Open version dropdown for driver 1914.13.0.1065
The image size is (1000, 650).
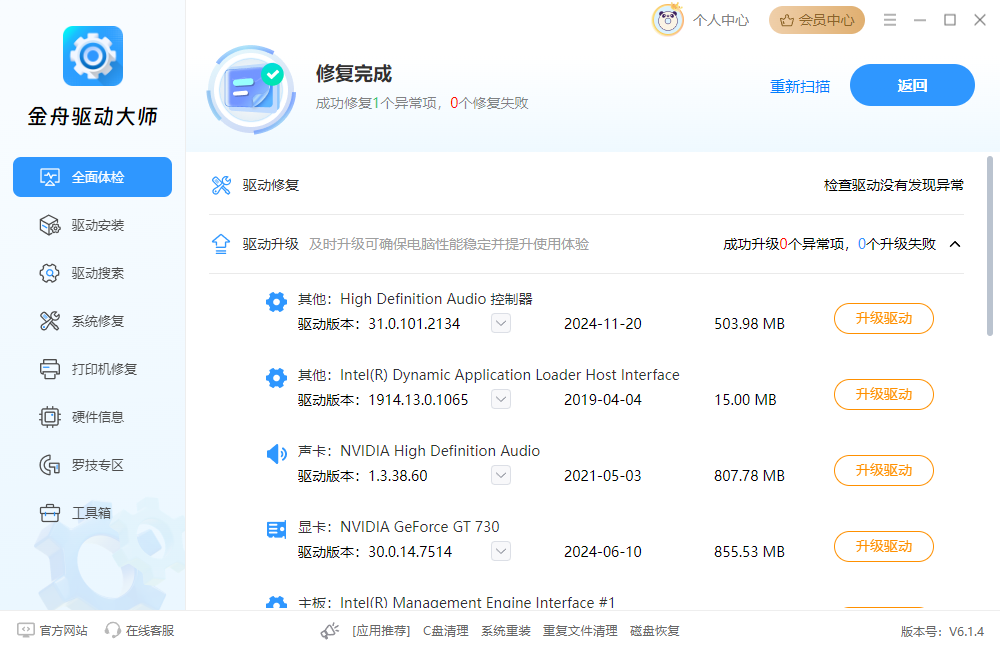tap(501, 399)
